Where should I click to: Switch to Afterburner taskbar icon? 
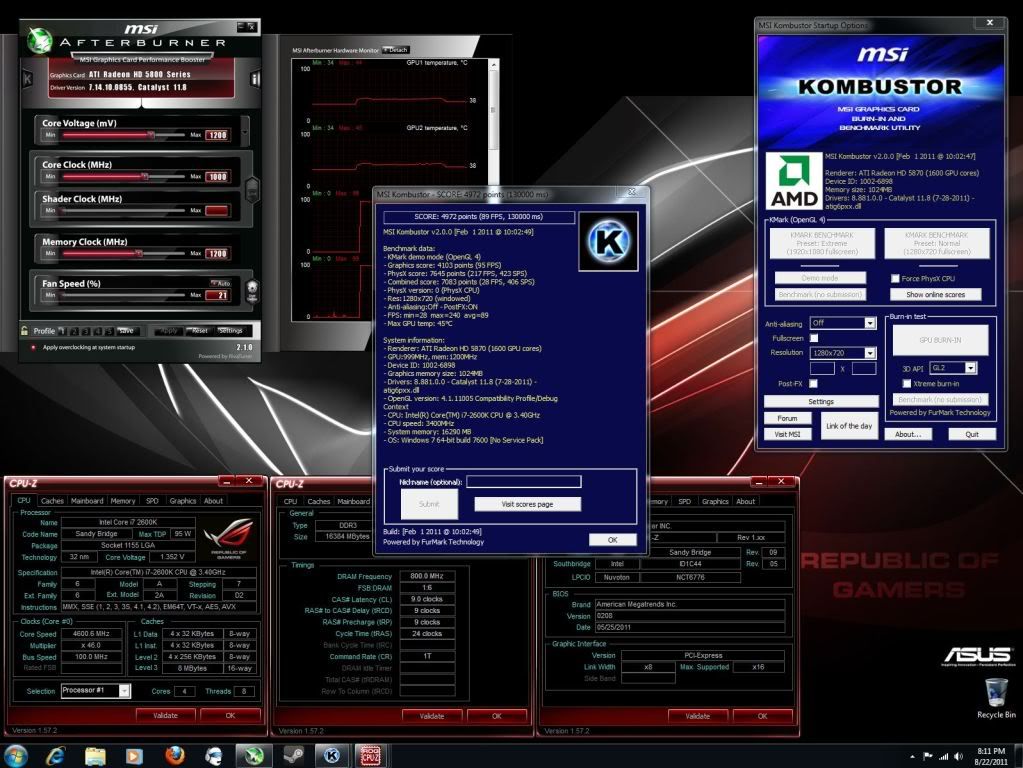click(x=253, y=756)
